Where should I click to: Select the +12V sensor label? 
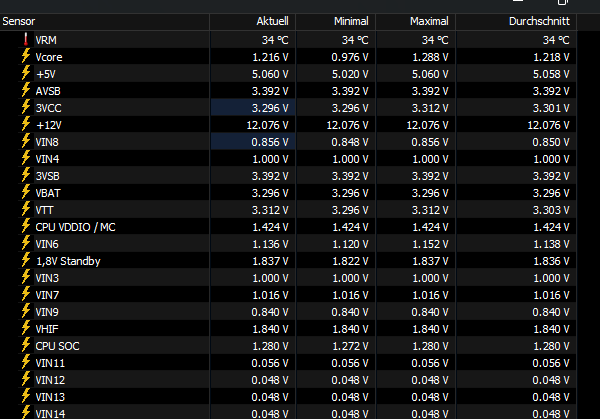49,125
